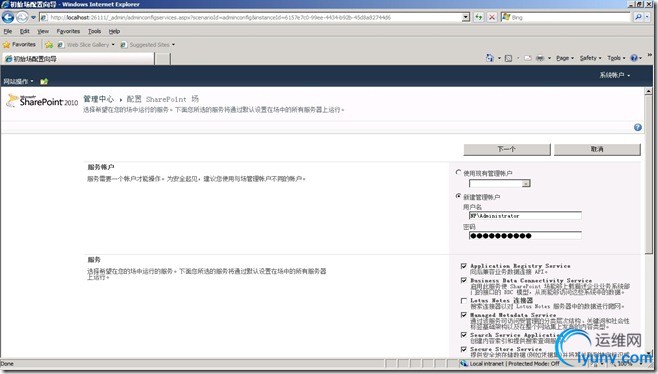
Task: Select 使用现有管理帐户 radio button
Action: click(458, 172)
